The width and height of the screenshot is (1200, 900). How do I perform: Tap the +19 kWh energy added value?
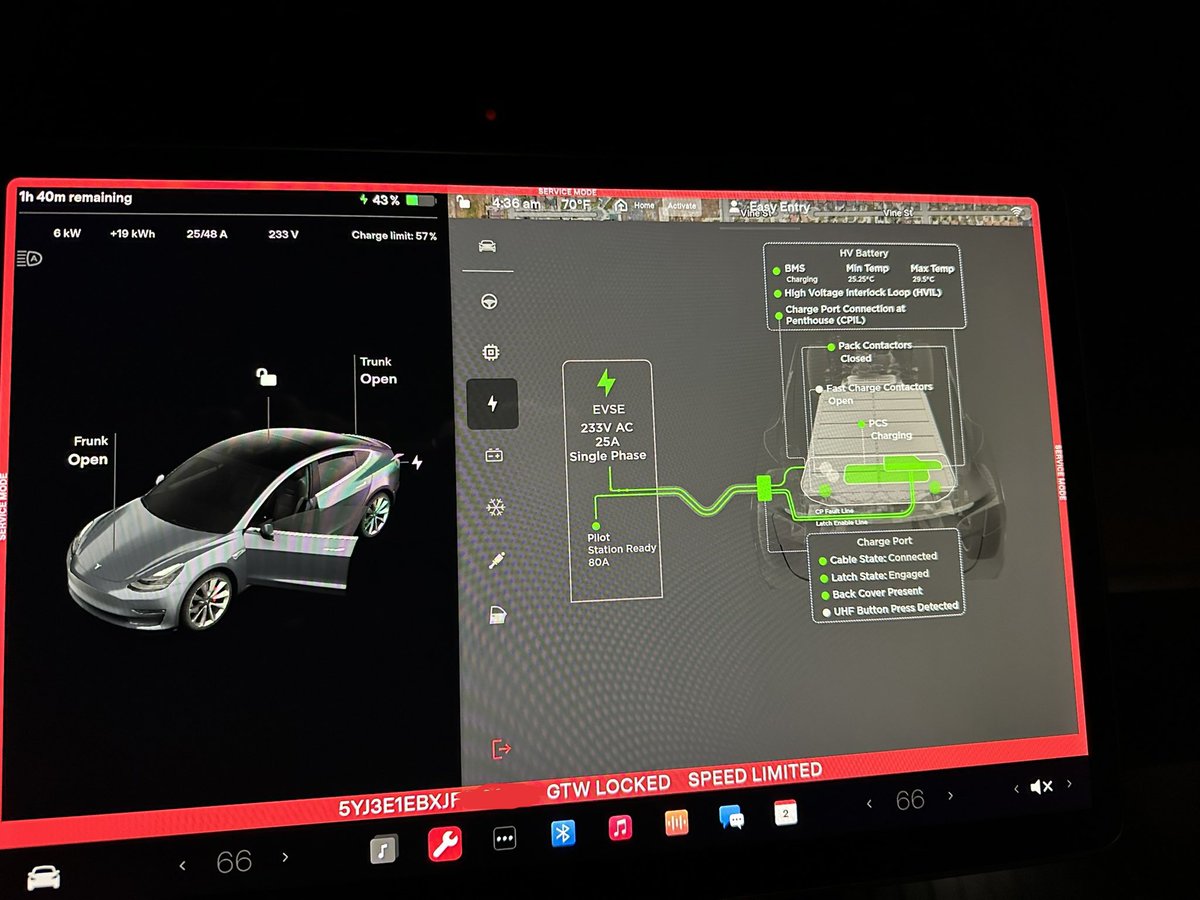pyautogui.click(x=133, y=234)
